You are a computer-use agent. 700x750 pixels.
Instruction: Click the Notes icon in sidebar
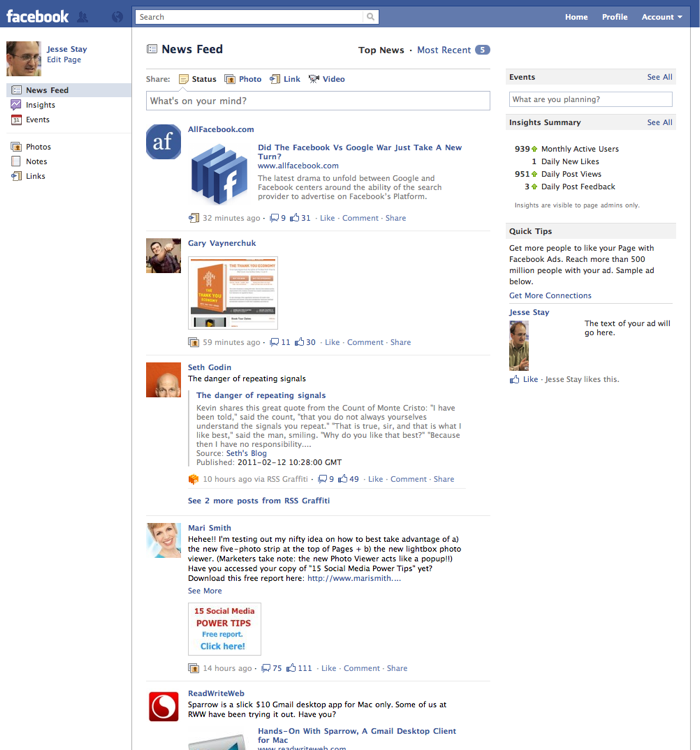pyautogui.click(x=16, y=161)
